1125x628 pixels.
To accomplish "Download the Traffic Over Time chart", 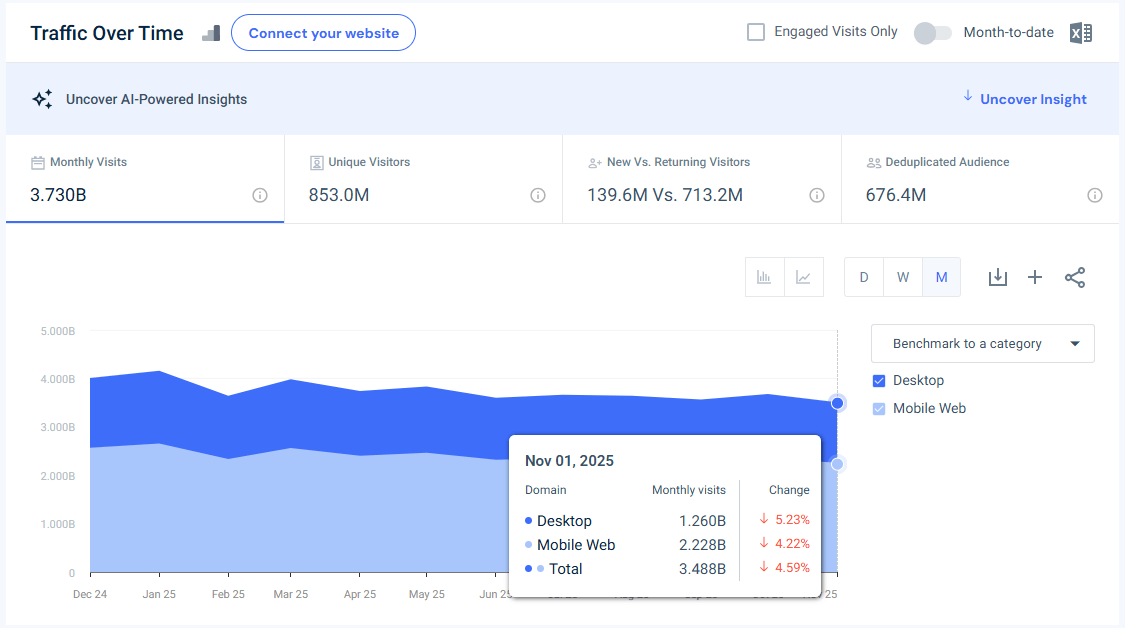I will [997, 277].
